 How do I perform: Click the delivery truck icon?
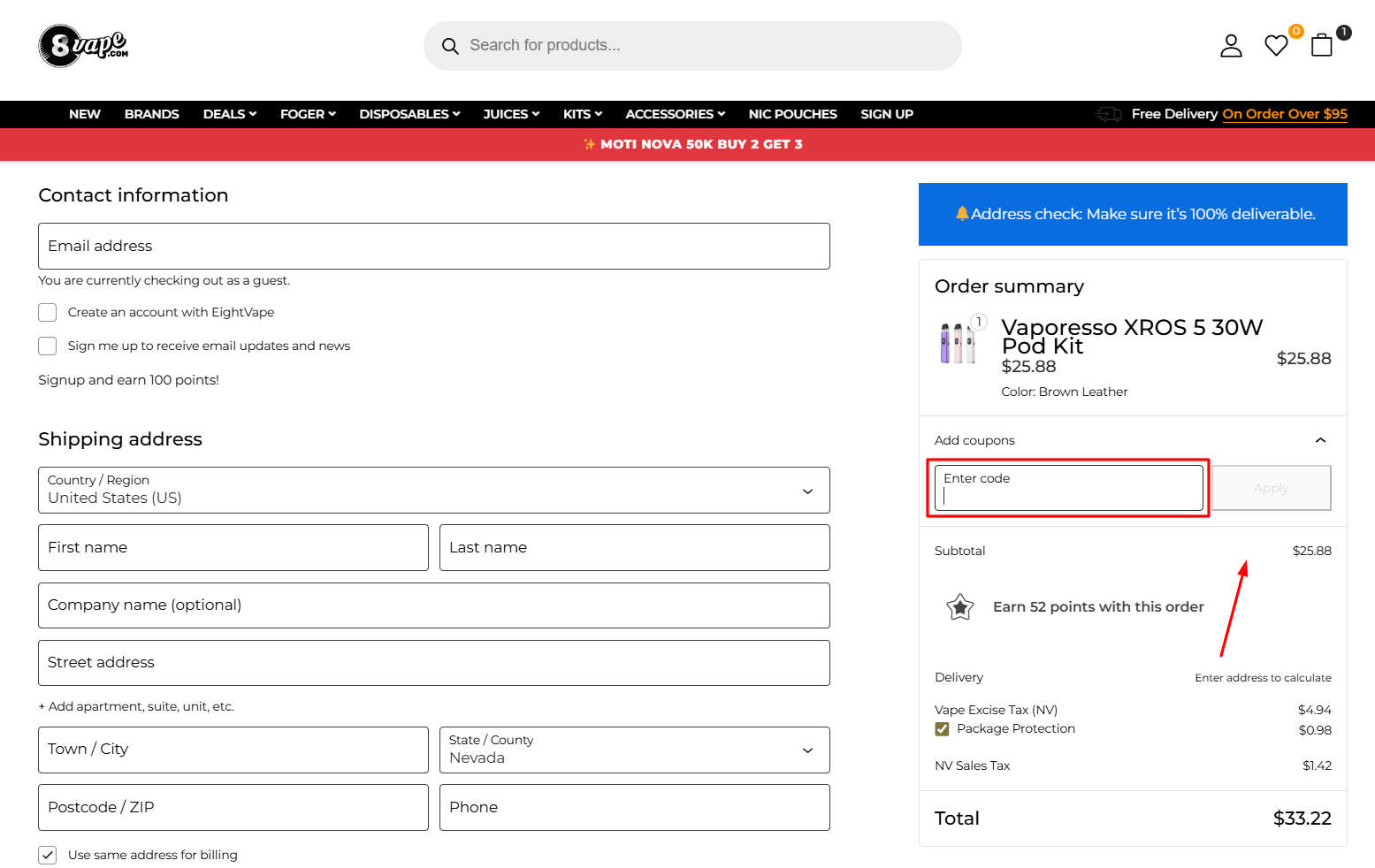(x=1108, y=114)
